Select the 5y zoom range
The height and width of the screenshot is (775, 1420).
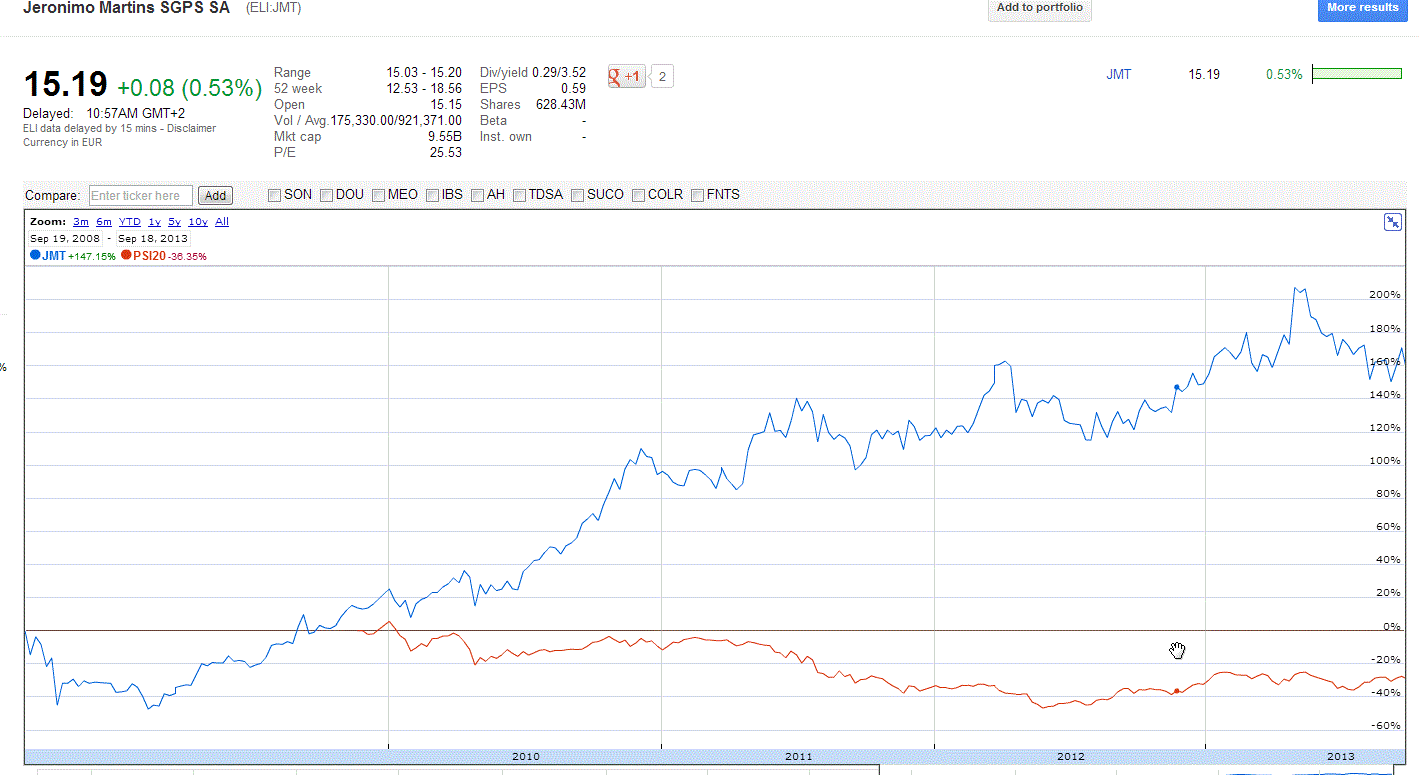[x=175, y=222]
